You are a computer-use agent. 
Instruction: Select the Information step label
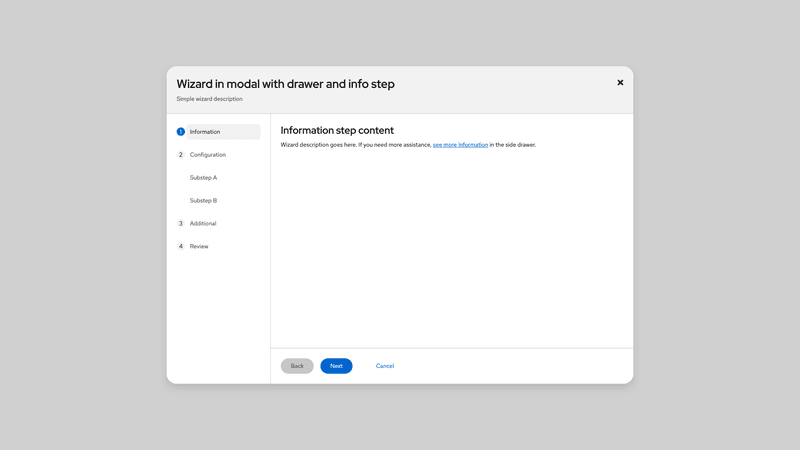click(205, 132)
